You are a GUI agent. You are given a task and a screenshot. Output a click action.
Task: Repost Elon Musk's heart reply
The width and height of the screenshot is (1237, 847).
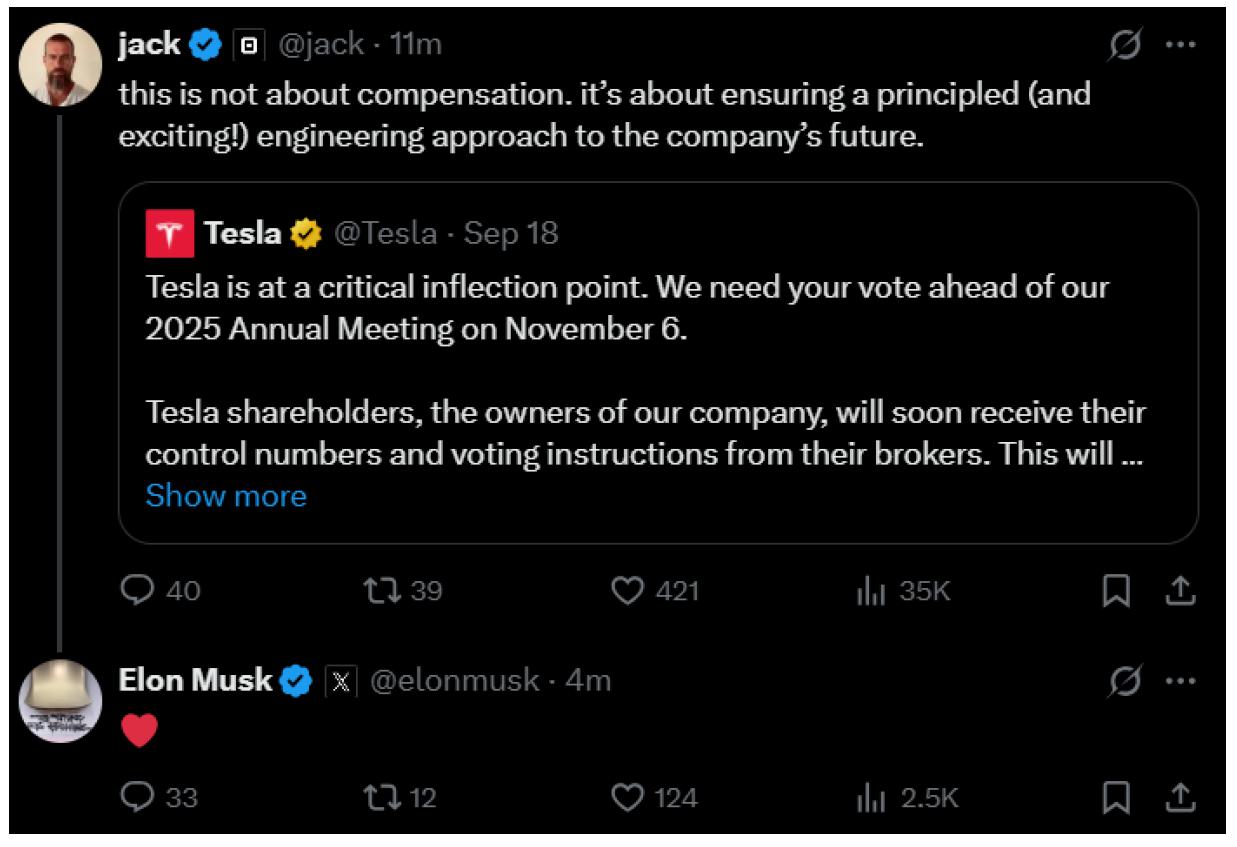point(381,797)
